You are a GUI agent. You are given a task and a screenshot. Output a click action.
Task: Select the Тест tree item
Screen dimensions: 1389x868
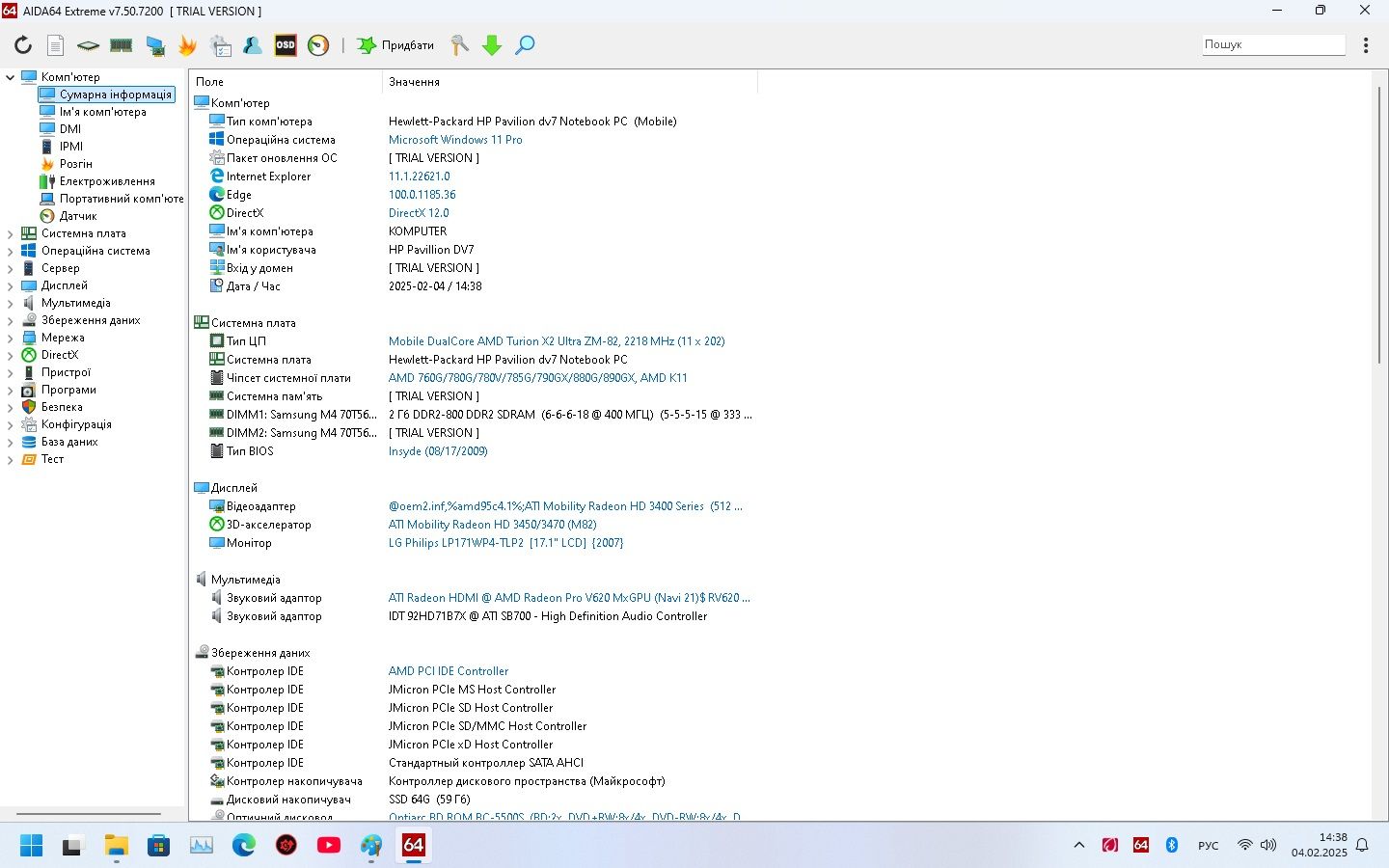(52, 459)
